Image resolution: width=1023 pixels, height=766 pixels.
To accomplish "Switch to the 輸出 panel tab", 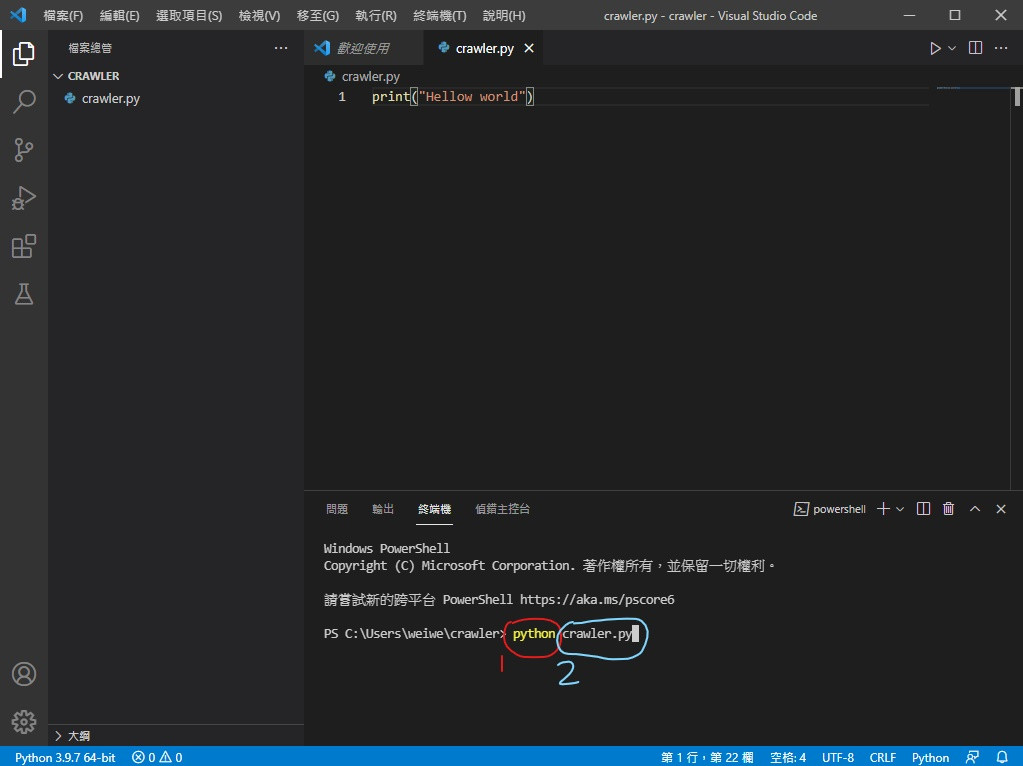I will tap(383, 509).
